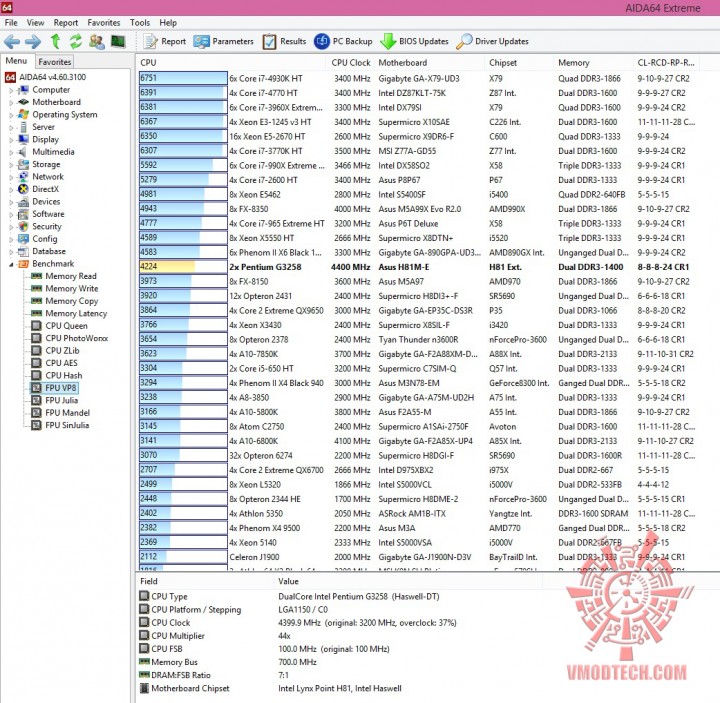Check for Driver Updates
This screenshot has width=720, height=703.
tap(492, 41)
